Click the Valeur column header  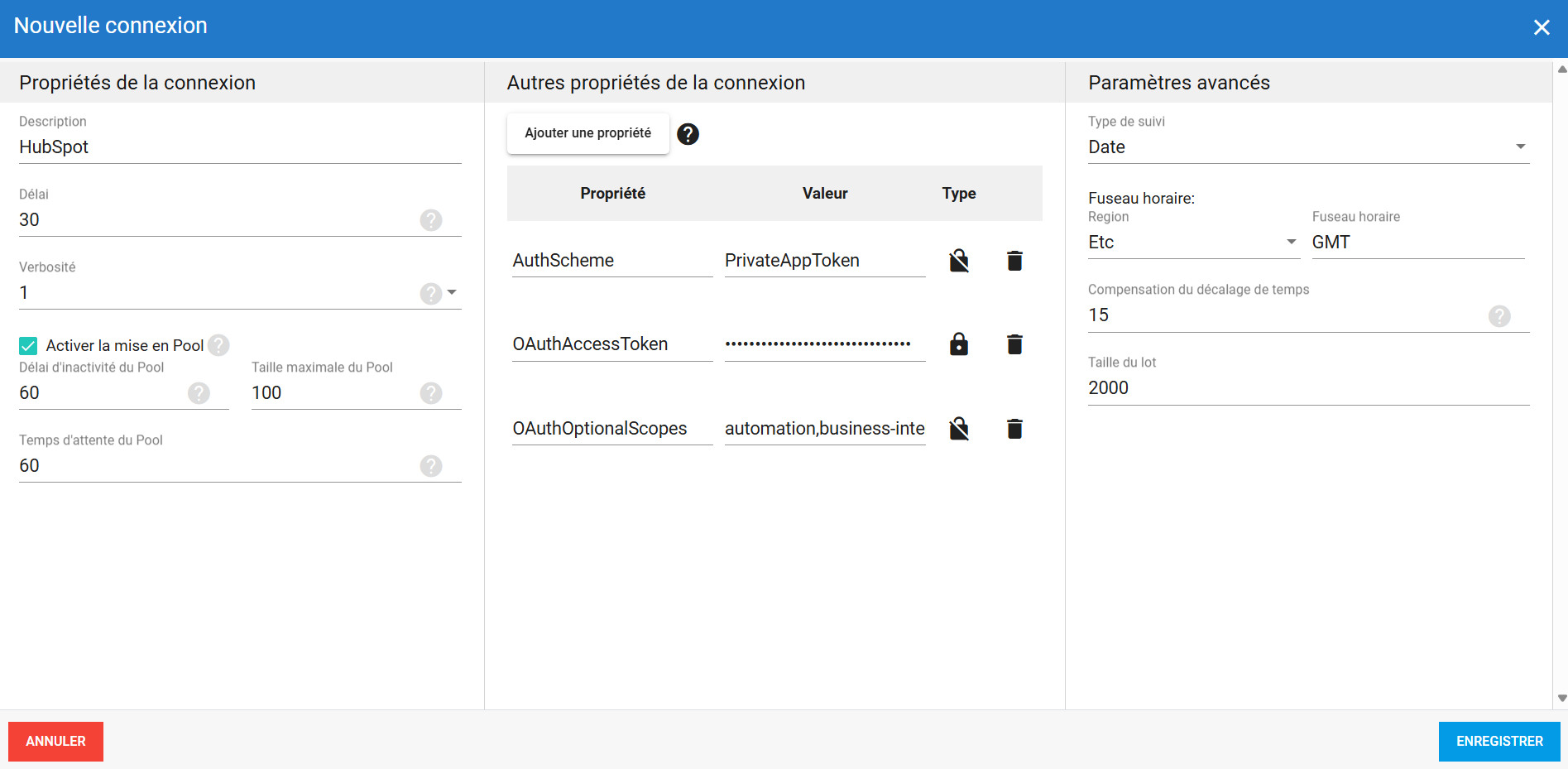click(x=825, y=194)
